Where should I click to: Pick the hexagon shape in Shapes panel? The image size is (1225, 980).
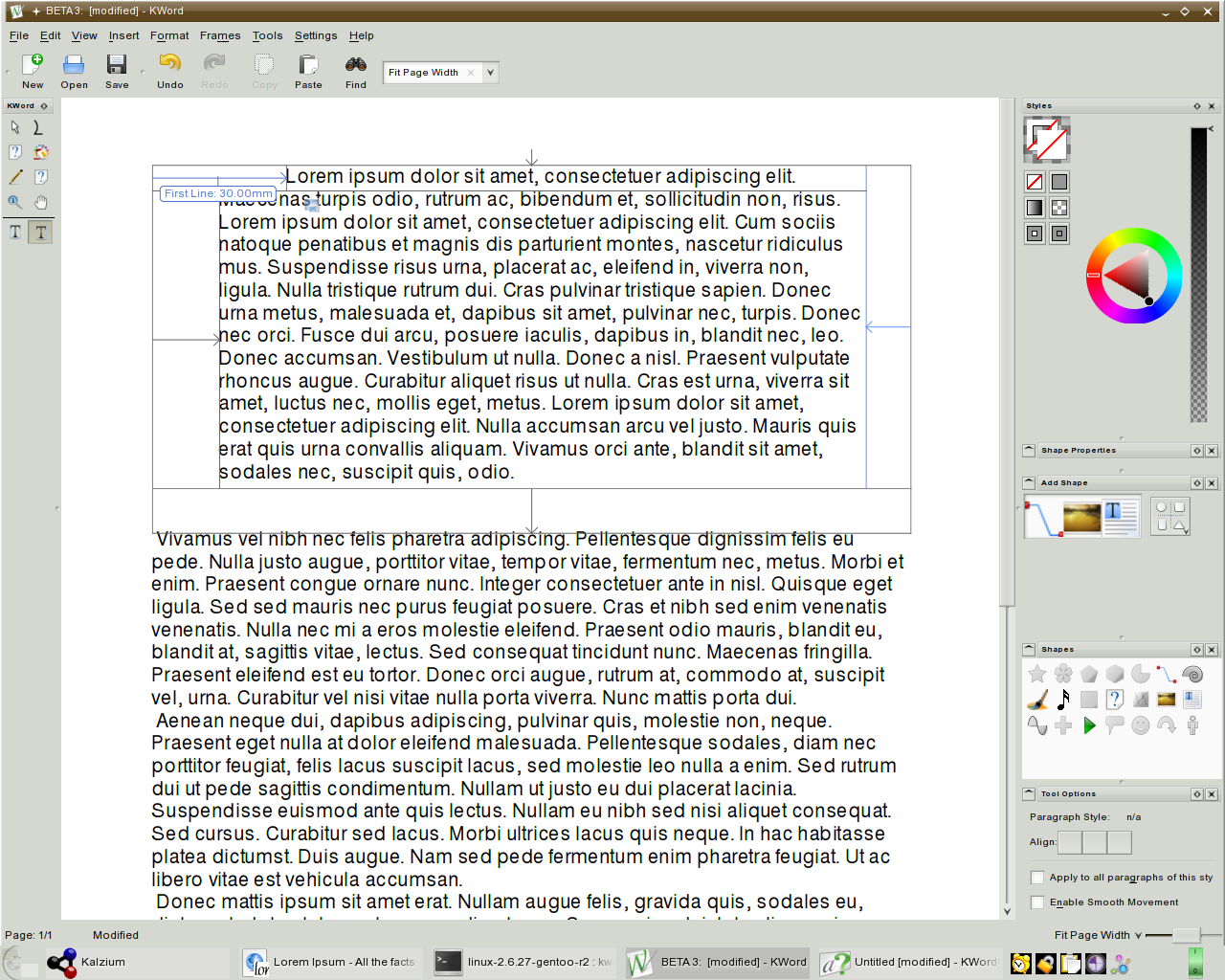(1115, 675)
